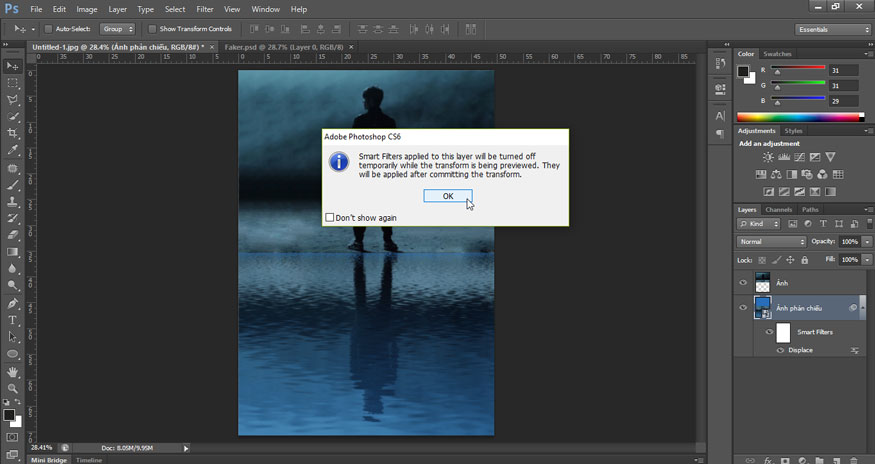Image resolution: width=875 pixels, height=464 pixels.
Task: Switch to the Swatches tab
Action: [777, 54]
